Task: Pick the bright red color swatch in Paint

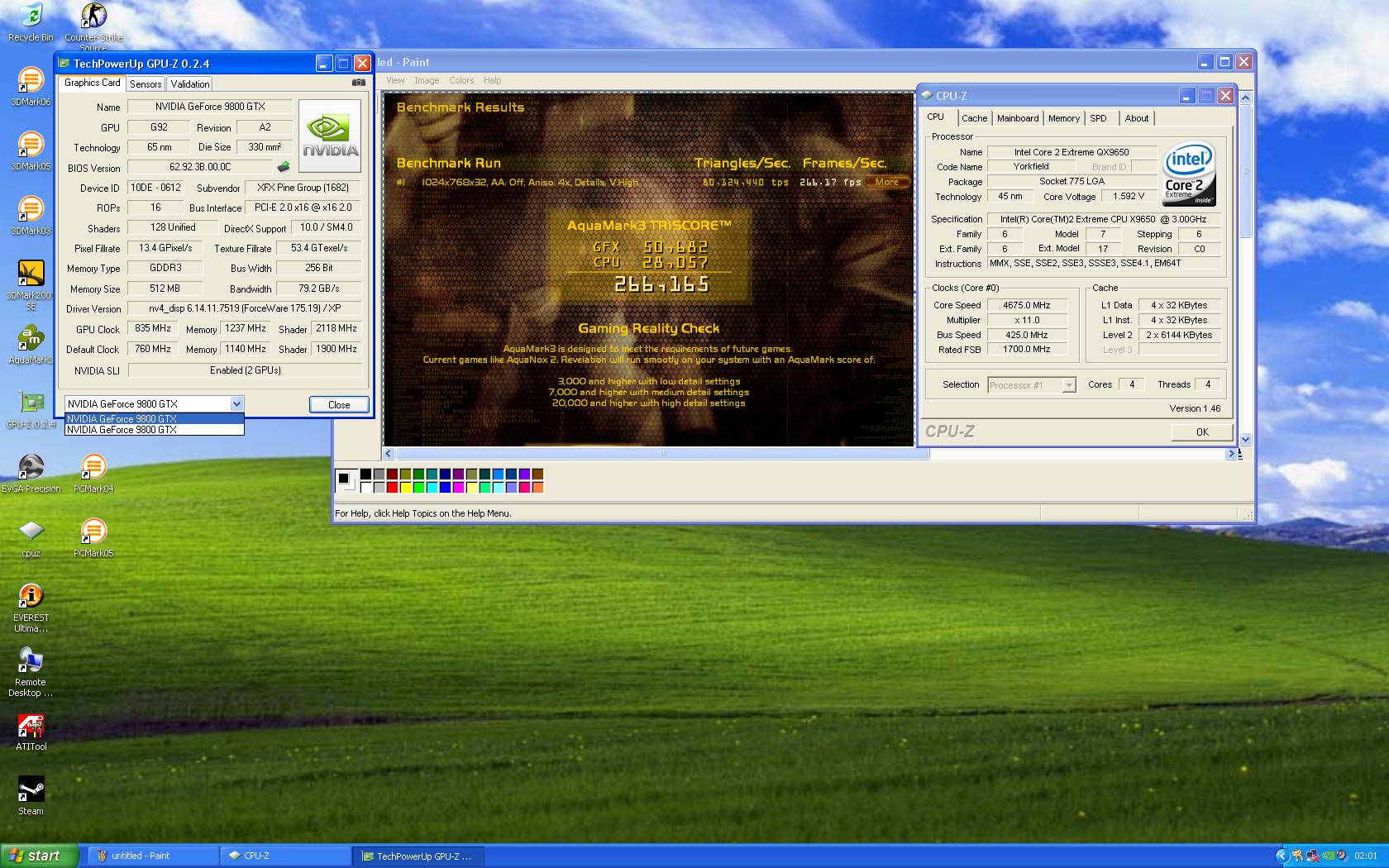Action: tap(393, 488)
